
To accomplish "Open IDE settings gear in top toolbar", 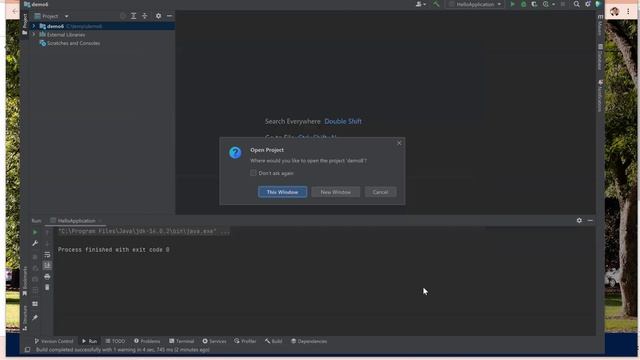I will [588, 4].
